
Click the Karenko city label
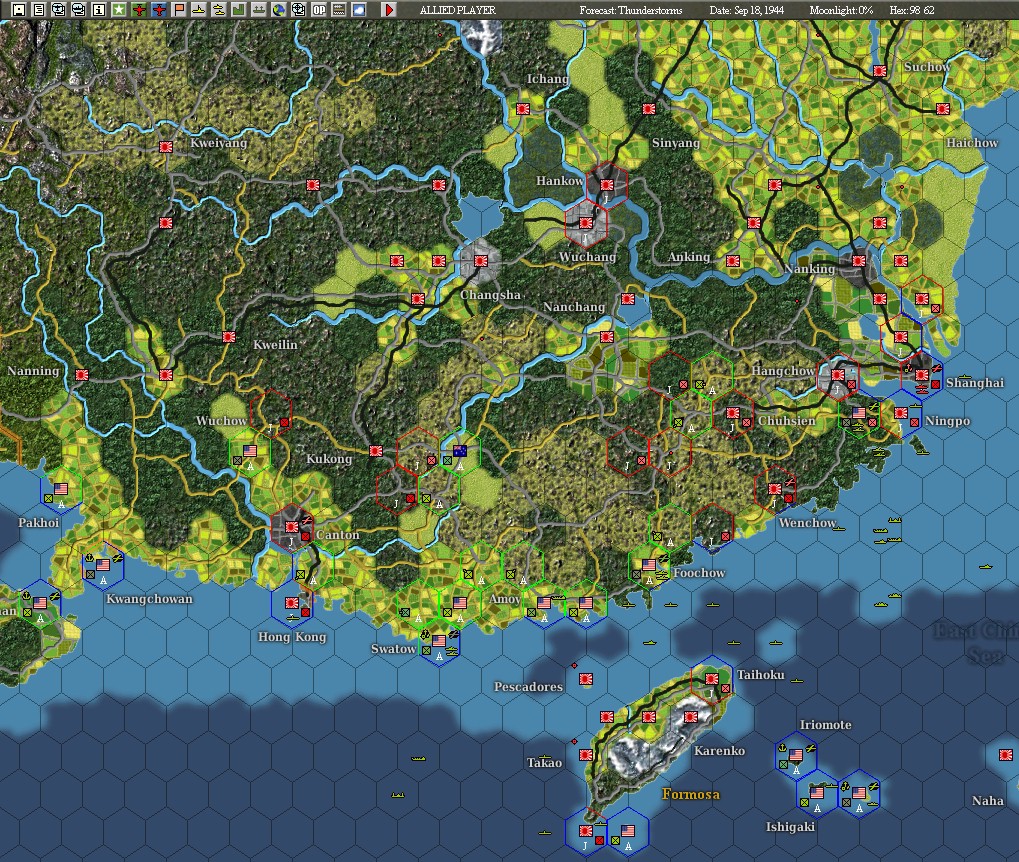tap(719, 751)
